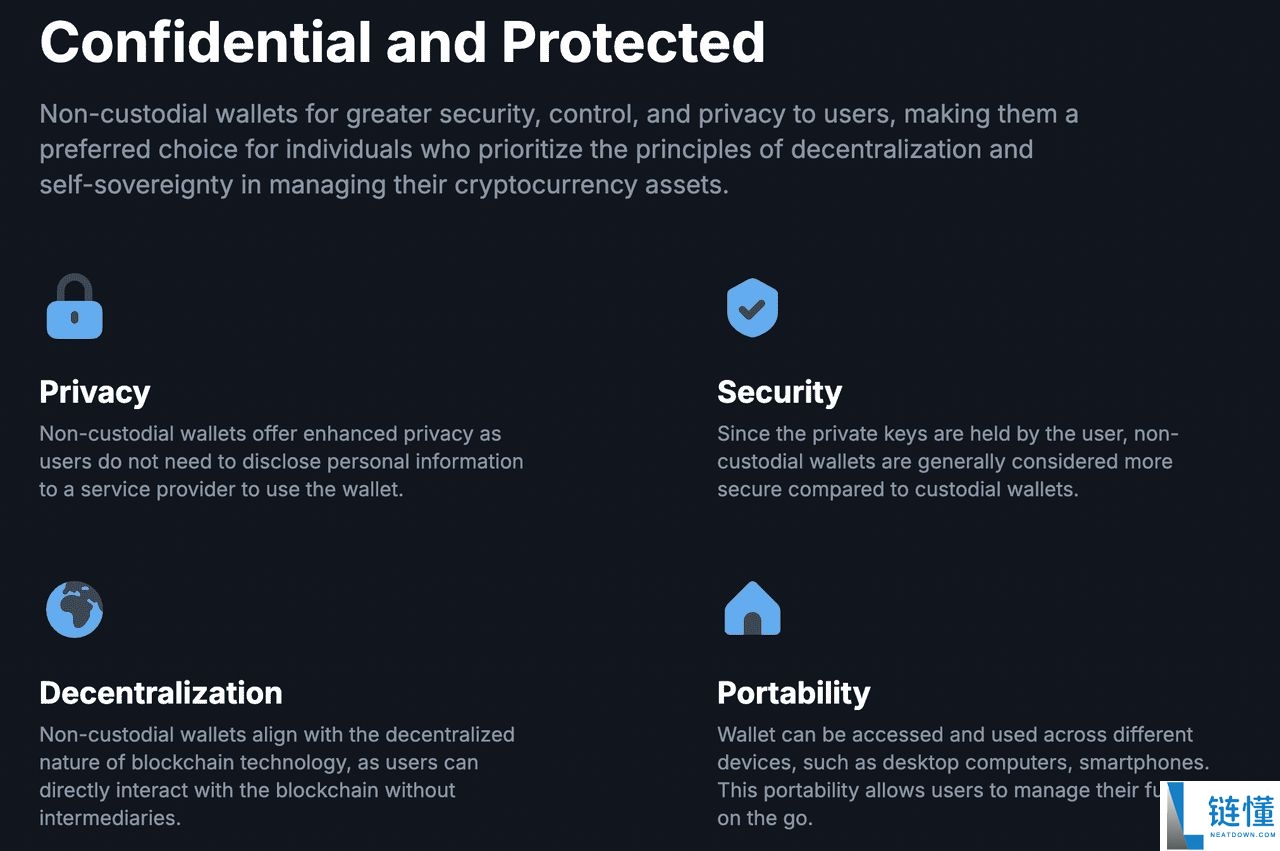This screenshot has width=1280, height=851.
Task: Click the Portability description paragraph
Action: pyautogui.click(x=950, y=762)
